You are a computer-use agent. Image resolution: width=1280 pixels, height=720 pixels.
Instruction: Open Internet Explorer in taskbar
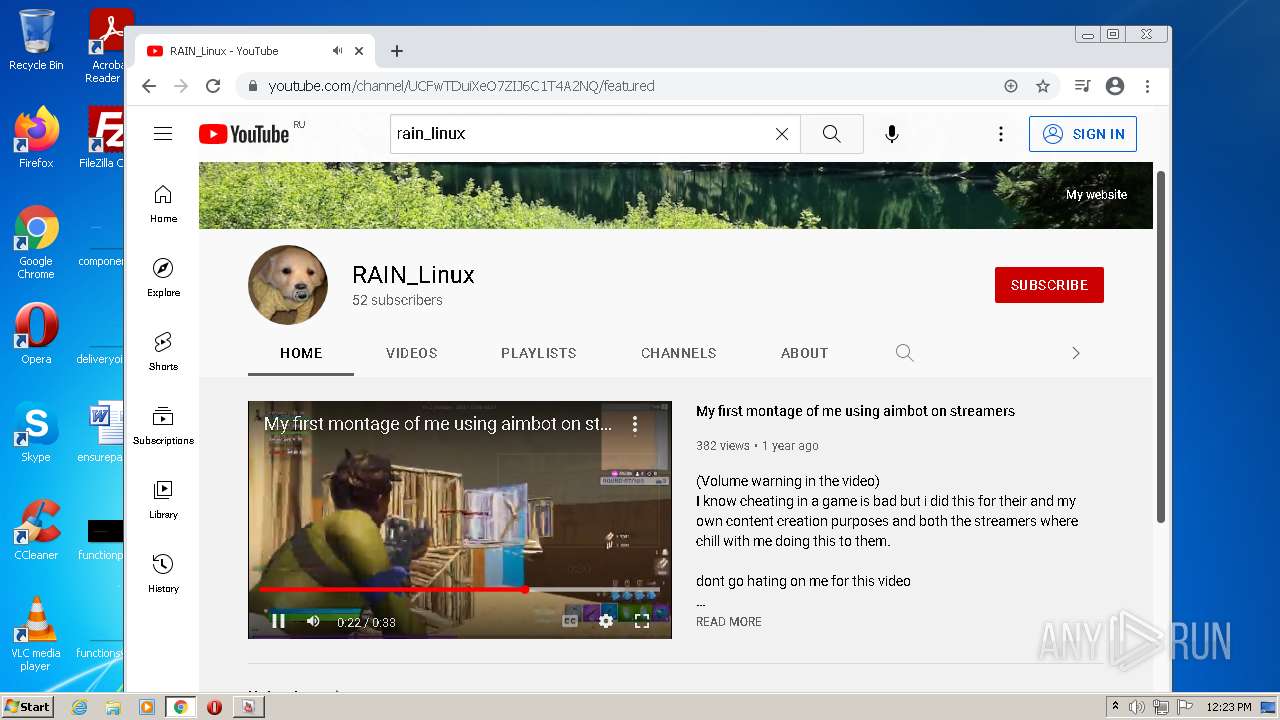pyautogui.click(x=79, y=707)
